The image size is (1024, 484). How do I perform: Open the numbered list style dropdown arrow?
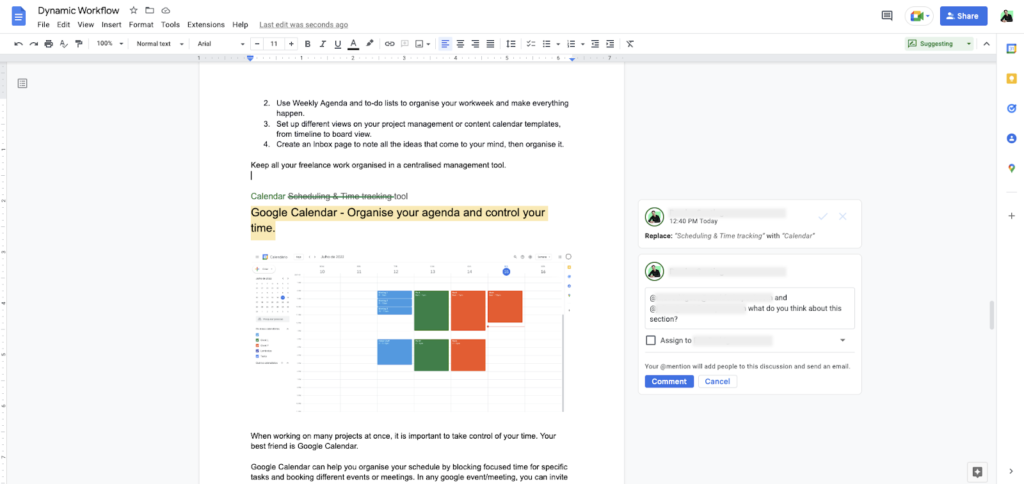[583, 44]
